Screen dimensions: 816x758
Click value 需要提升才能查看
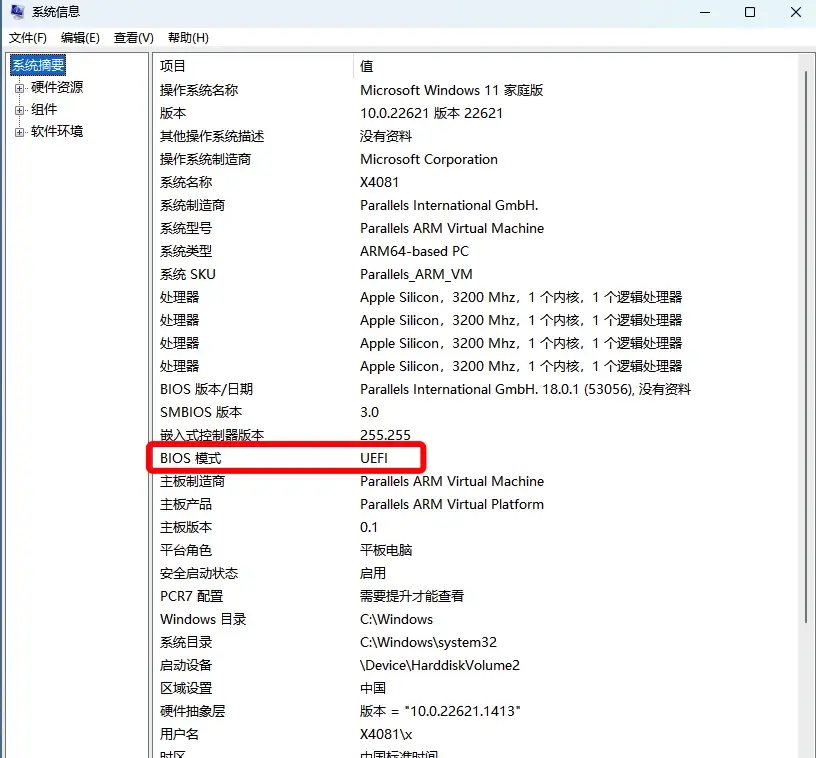pos(412,596)
